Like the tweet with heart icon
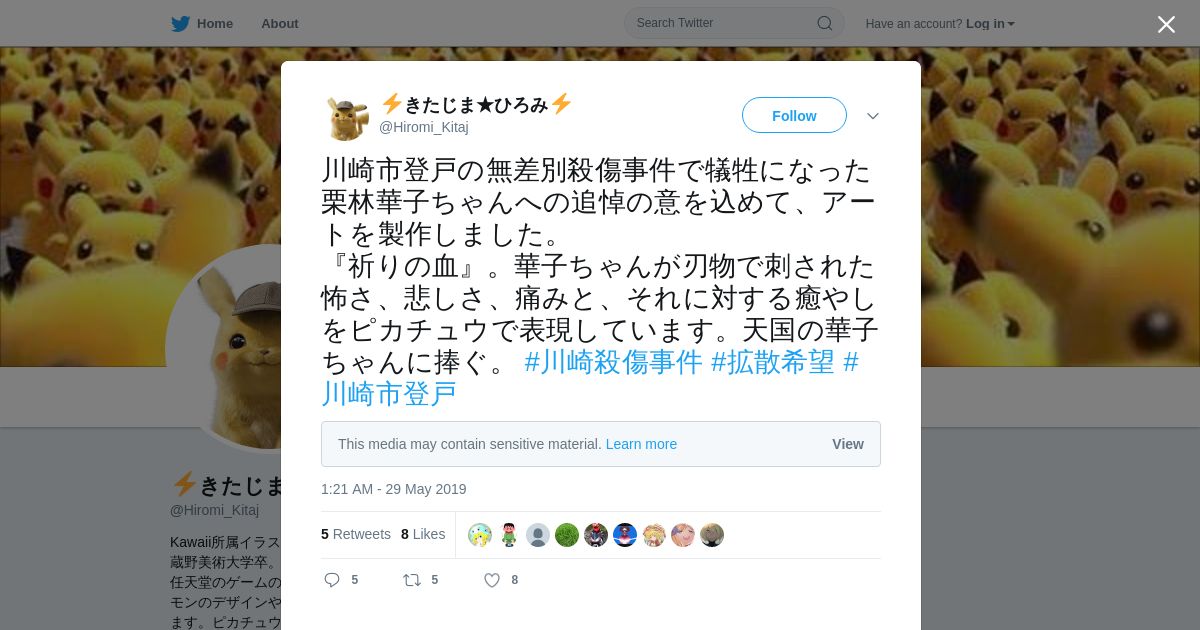Screen dimensions: 1200x630 point(491,580)
